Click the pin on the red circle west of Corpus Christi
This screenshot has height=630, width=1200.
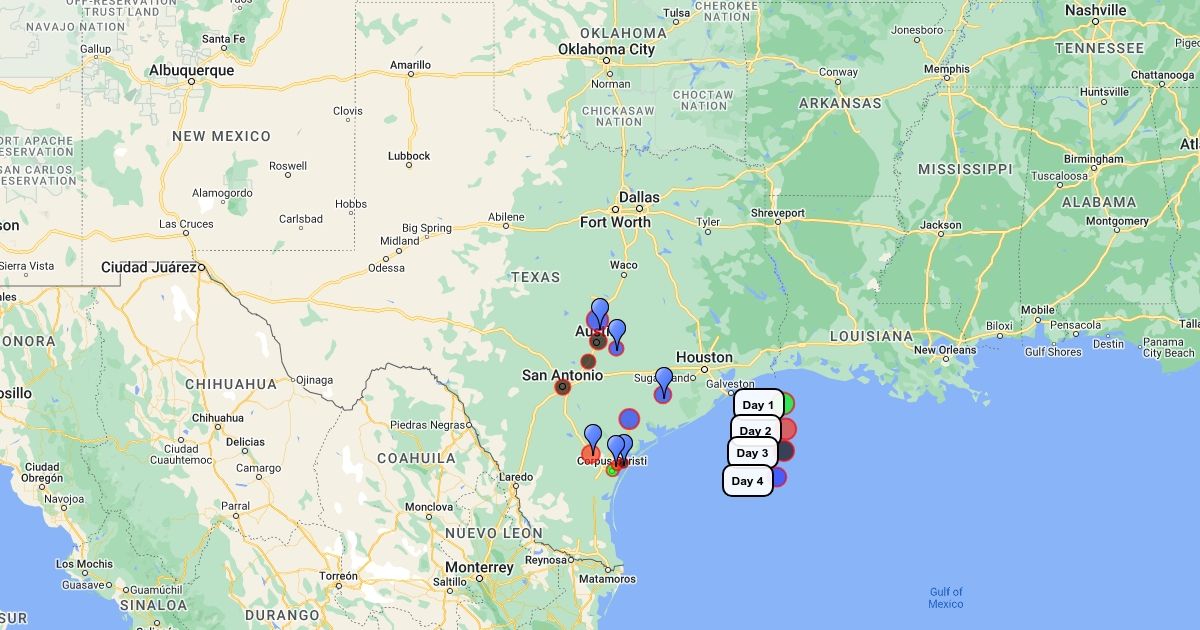(x=592, y=438)
